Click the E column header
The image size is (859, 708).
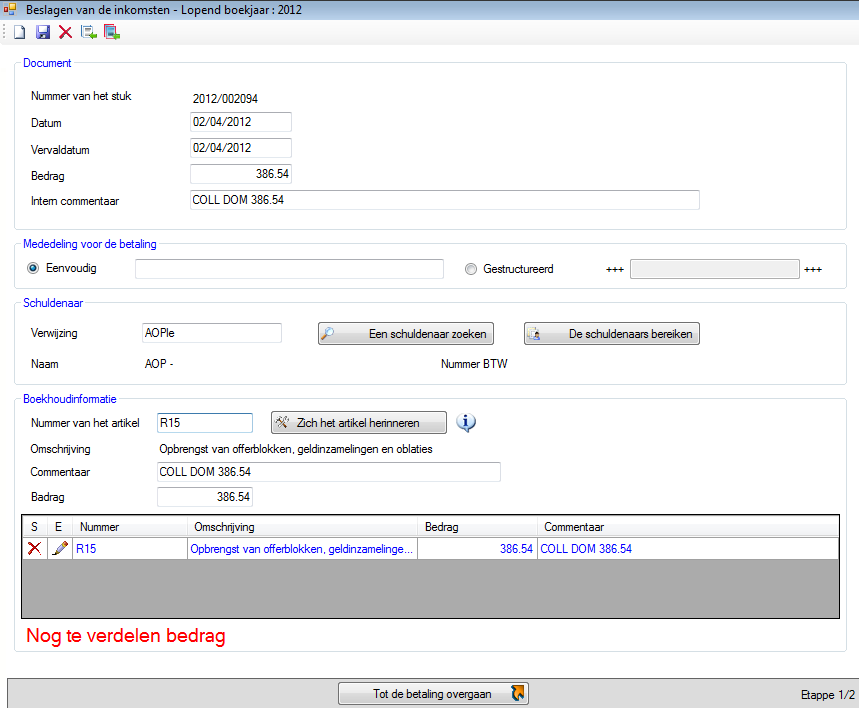click(x=59, y=527)
